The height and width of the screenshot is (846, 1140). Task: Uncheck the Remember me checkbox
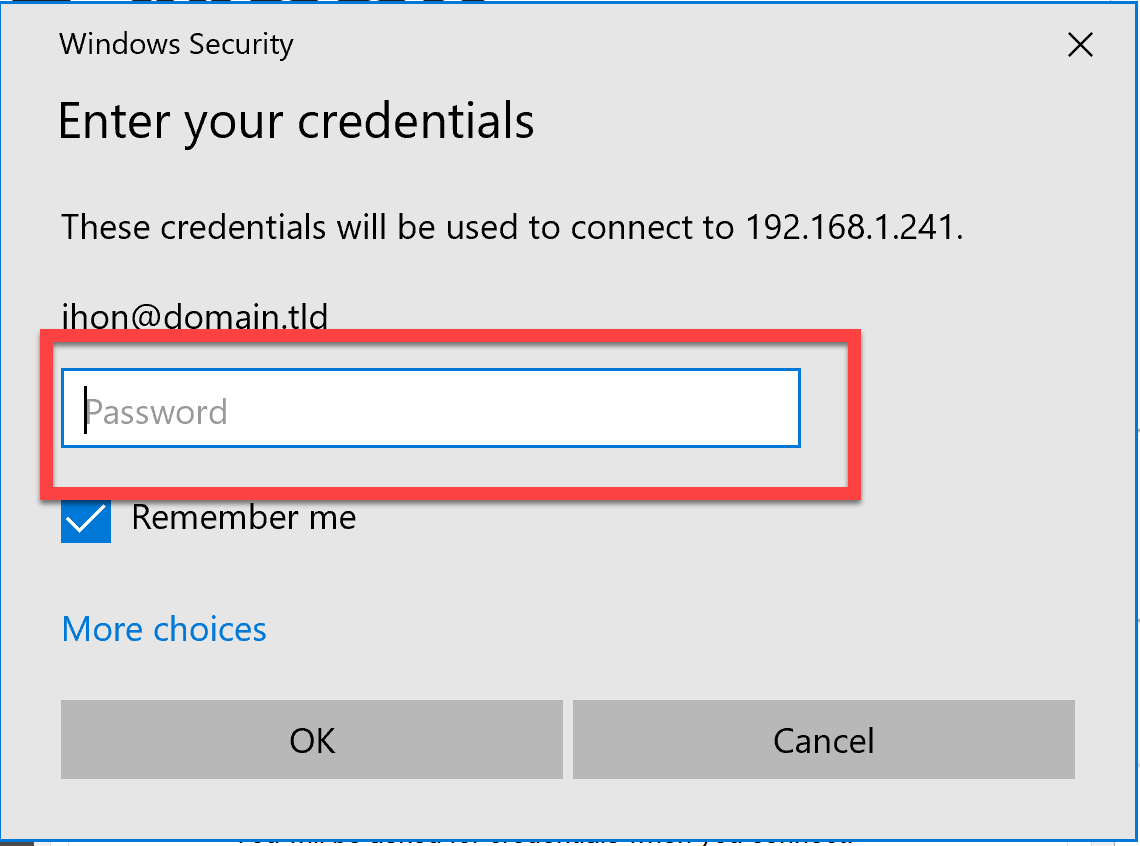coord(86,519)
